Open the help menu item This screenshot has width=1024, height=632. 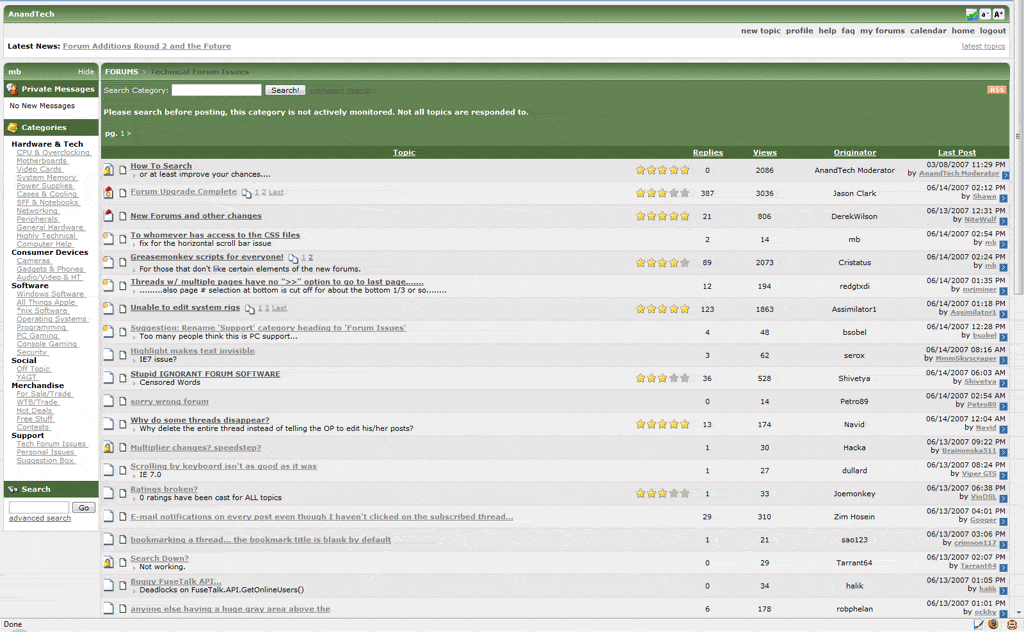pyautogui.click(x=827, y=31)
